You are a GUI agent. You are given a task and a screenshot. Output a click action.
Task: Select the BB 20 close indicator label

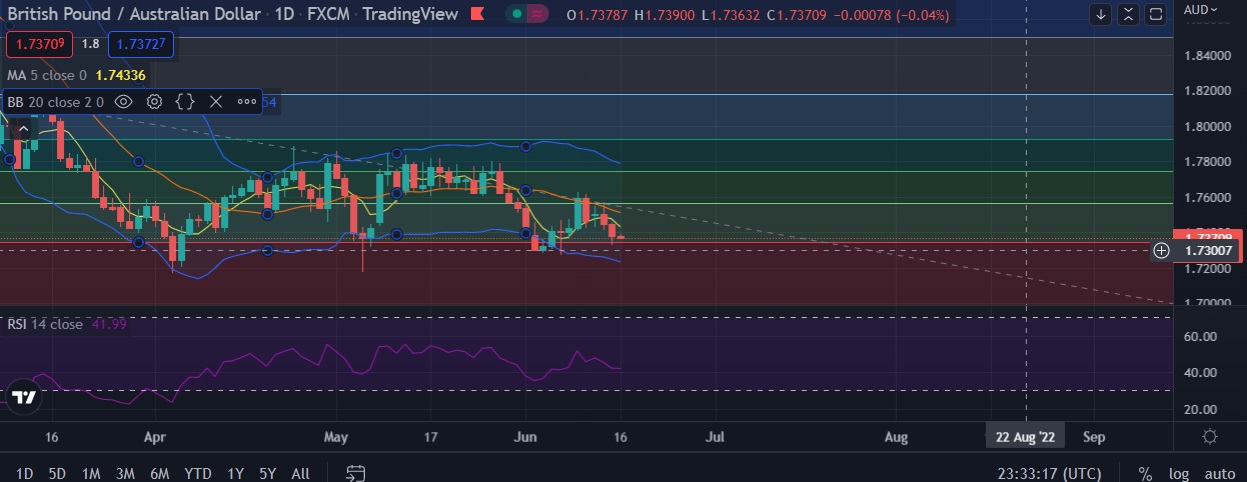click(55, 101)
